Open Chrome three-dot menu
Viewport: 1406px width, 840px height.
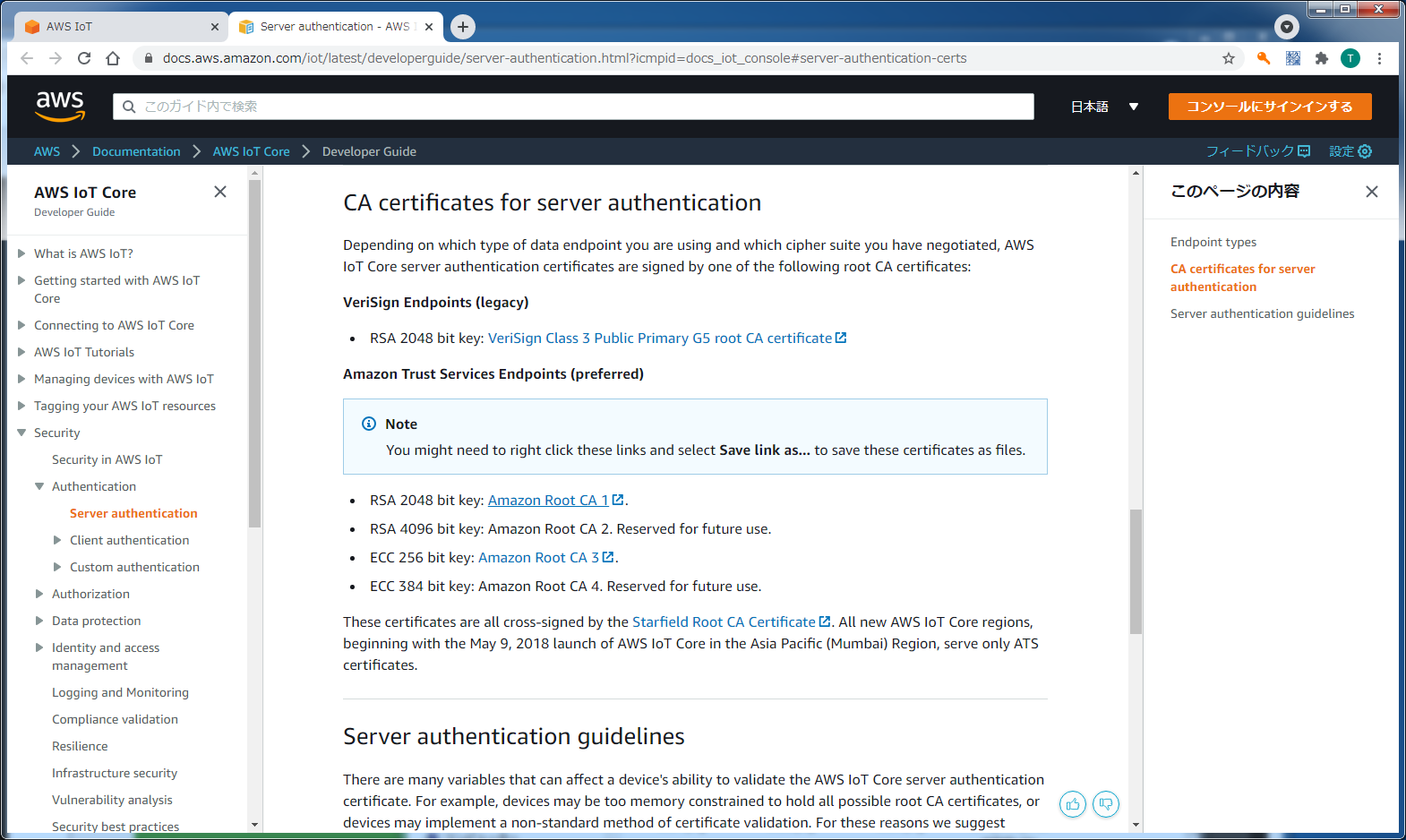(x=1379, y=58)
